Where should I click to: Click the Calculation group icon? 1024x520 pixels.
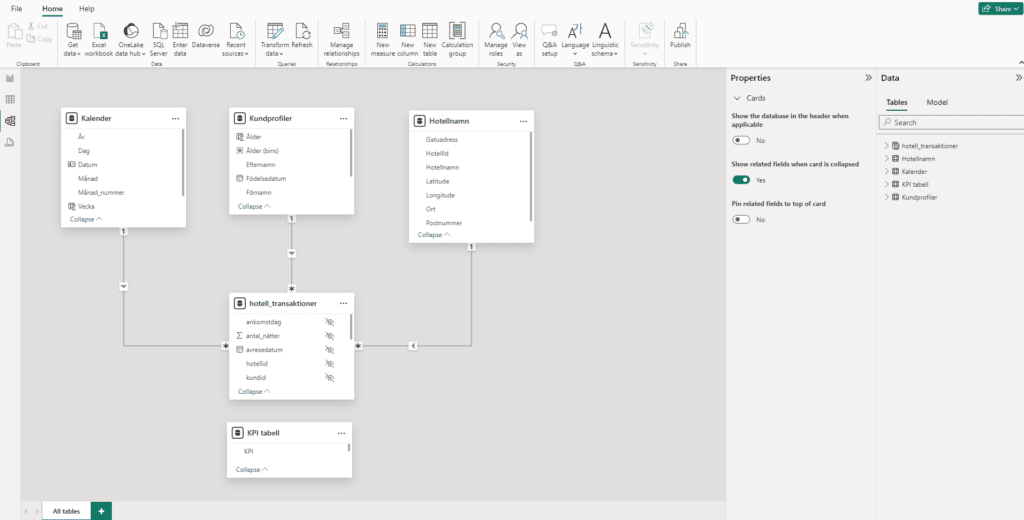pyautogui.click(x=457, y=32)
